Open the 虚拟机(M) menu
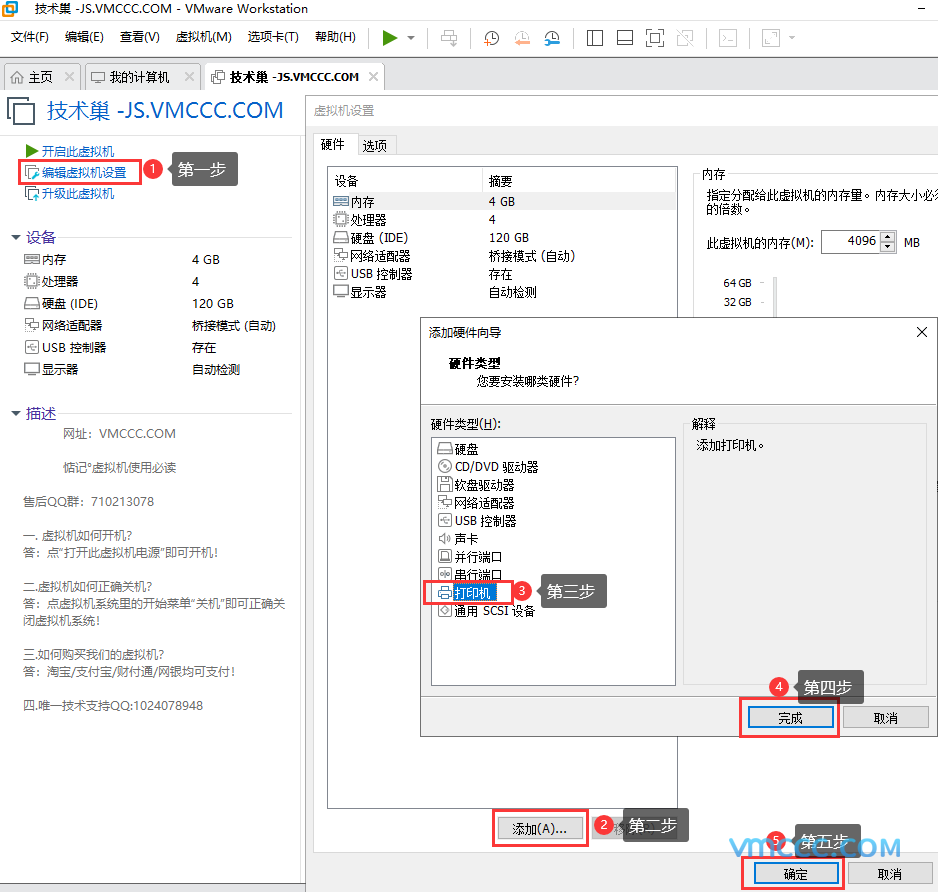The image size is (938, 892). pos(203,37)
